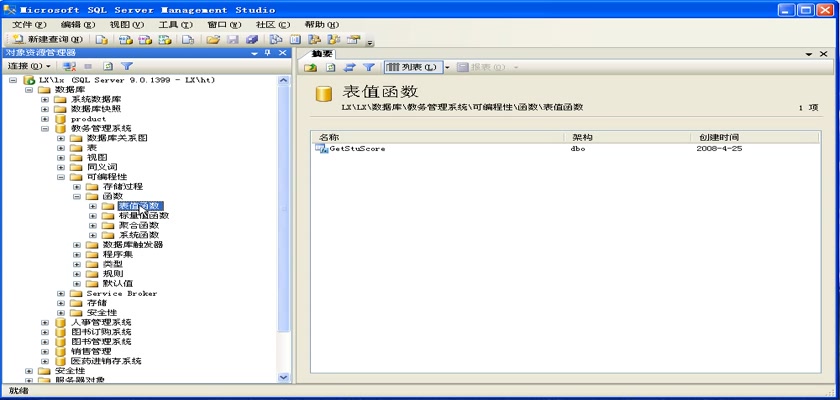
Task: Click the Up folder icon in summary toolbar
Action: (x=311, y=67)
